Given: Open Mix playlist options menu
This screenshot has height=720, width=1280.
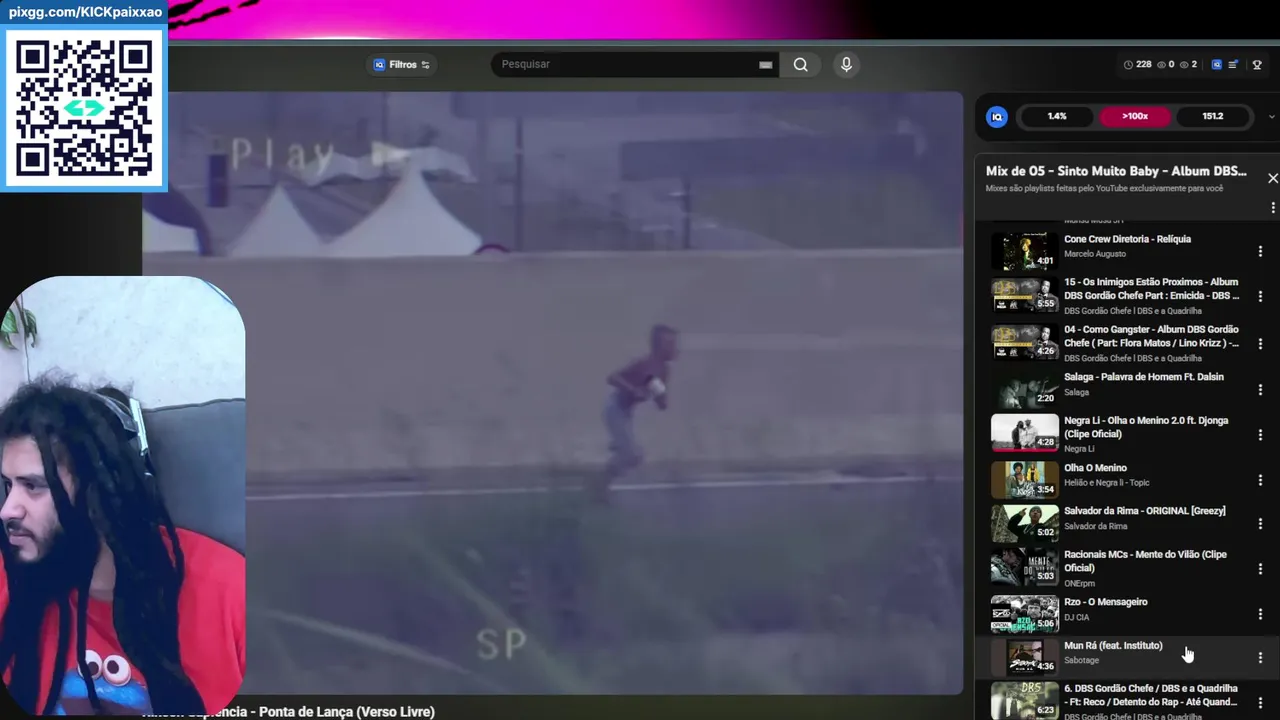Looking at the screenshot, I should coord(1272,208).
